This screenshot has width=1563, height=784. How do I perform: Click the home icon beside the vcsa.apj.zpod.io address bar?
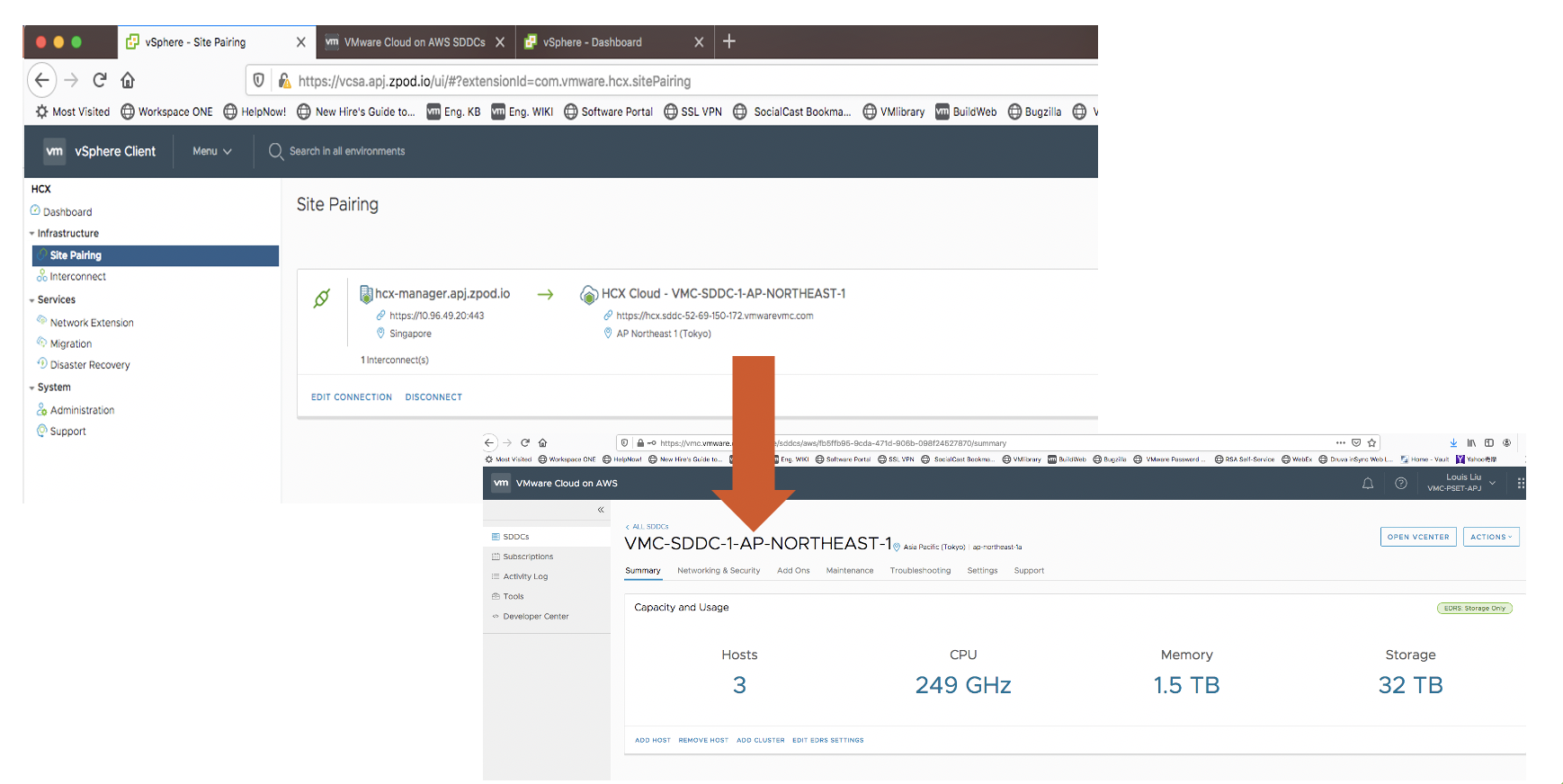click(128, 80)
